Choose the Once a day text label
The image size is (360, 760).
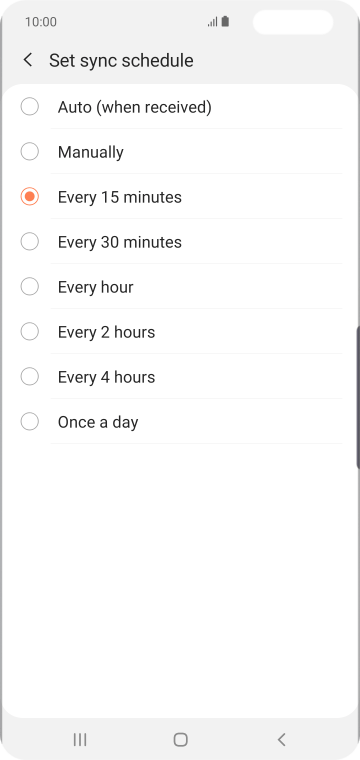pos(98,423)
